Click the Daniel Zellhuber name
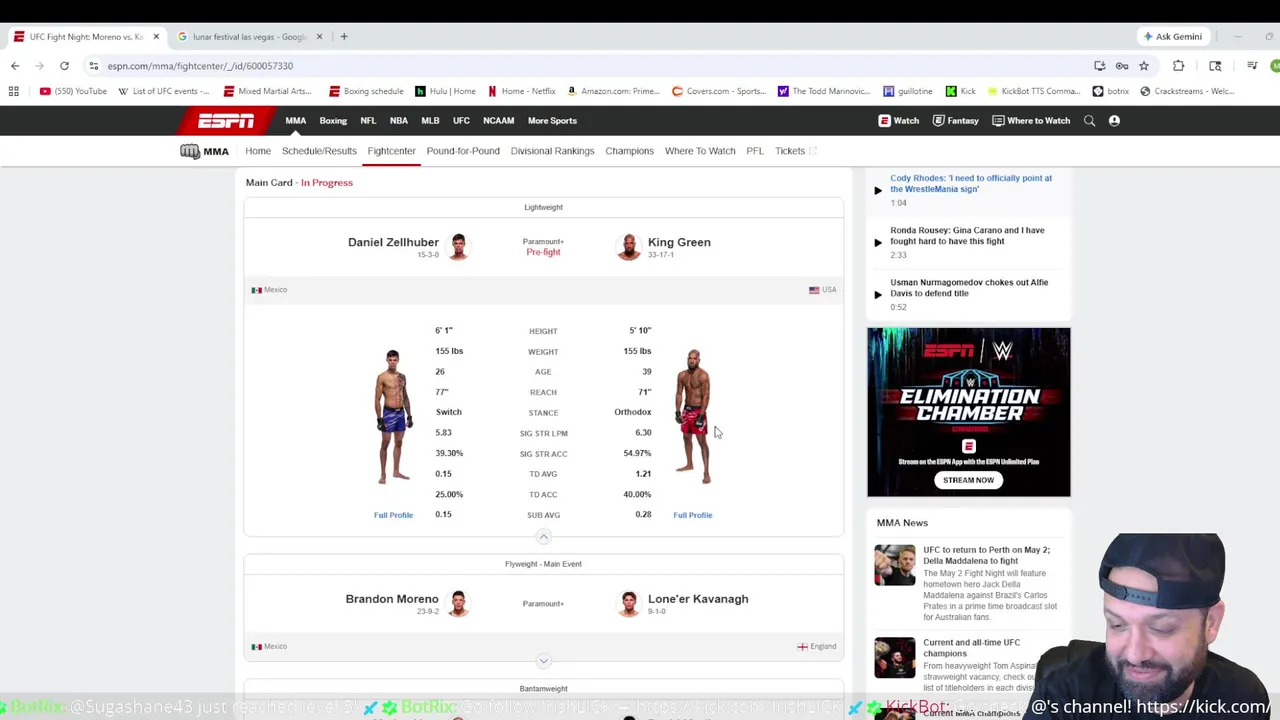 [393, 242]
